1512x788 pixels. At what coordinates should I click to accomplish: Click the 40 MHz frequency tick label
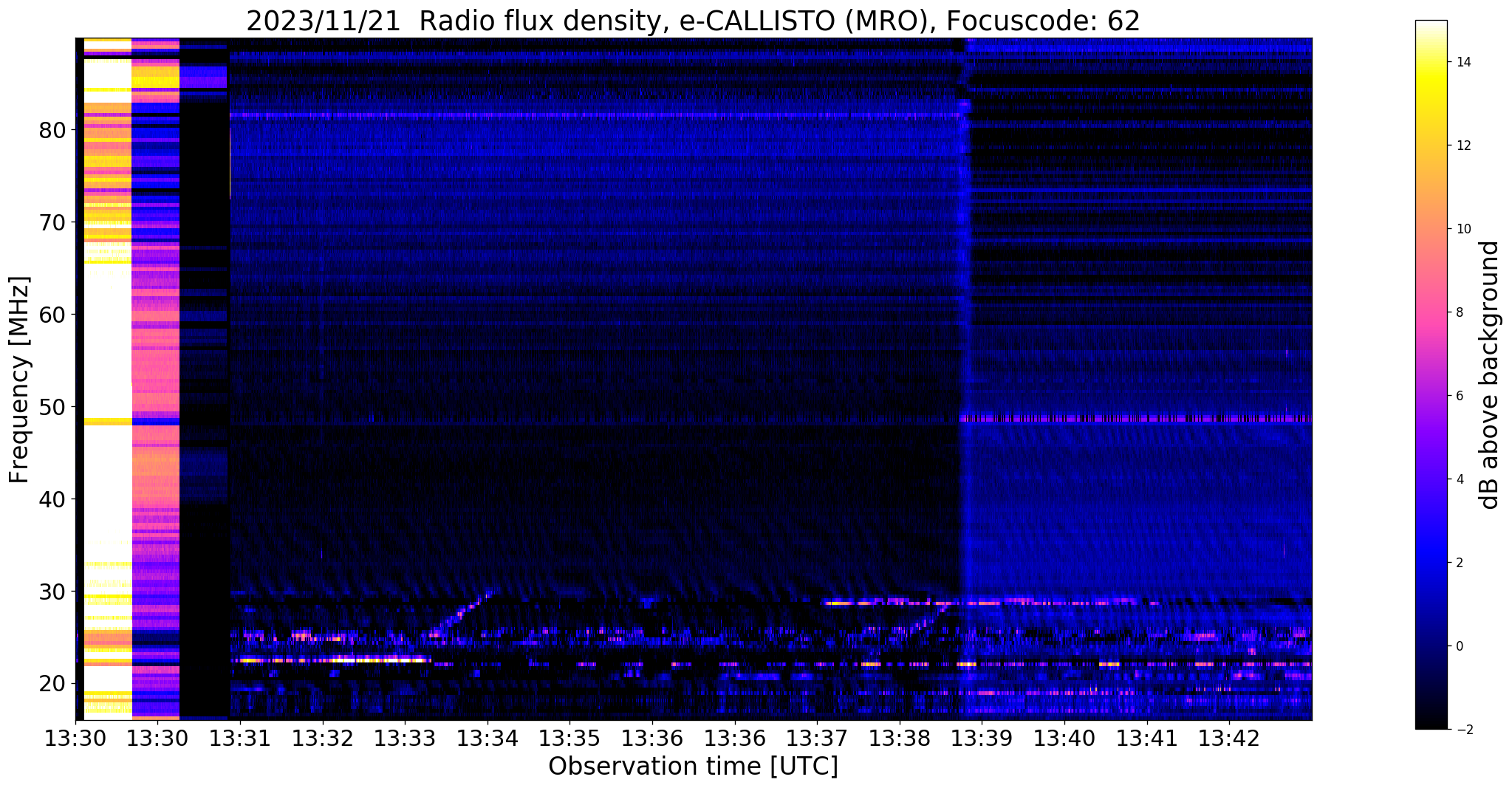tap(53, 499)
